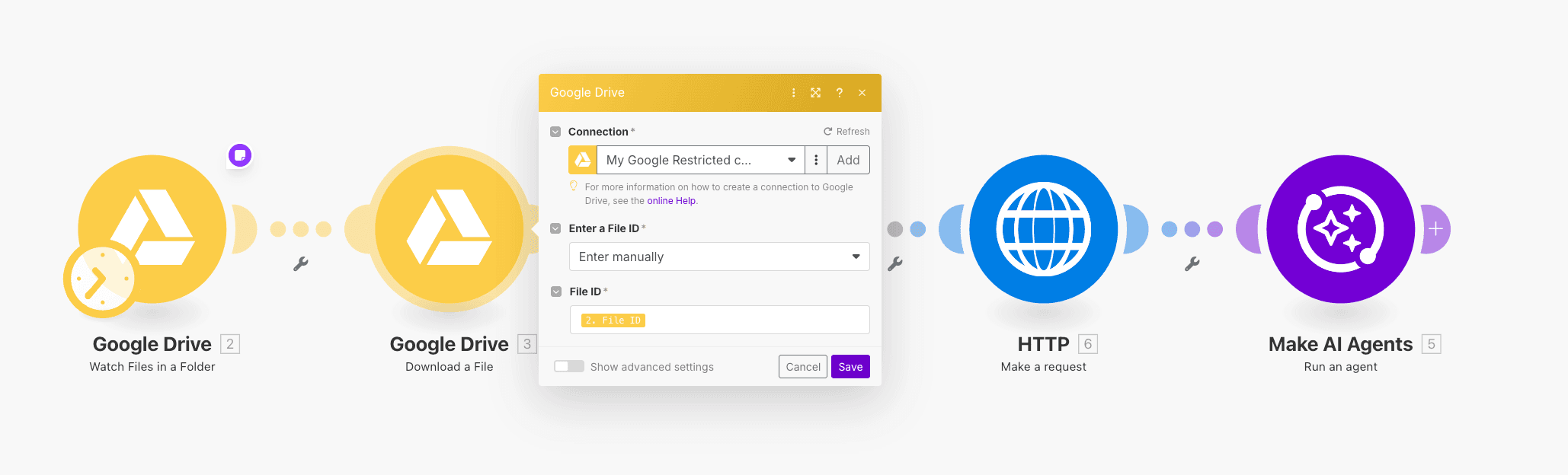Add another module after Make AI Agents
Screen dimensions: 1568x475
(1435, 228)
